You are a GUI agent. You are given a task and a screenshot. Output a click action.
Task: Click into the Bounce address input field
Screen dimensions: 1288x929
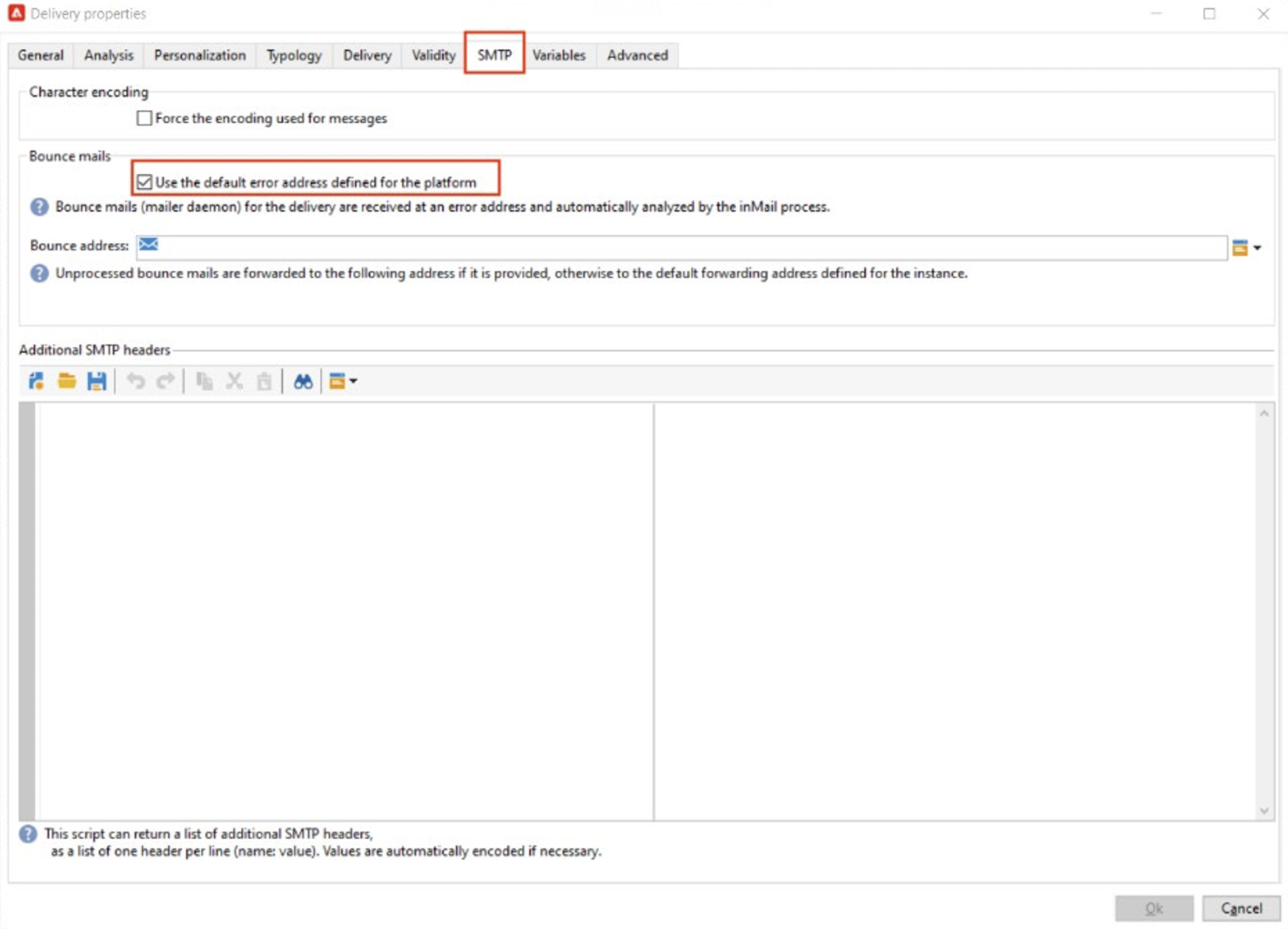click(x=681, y=247)
